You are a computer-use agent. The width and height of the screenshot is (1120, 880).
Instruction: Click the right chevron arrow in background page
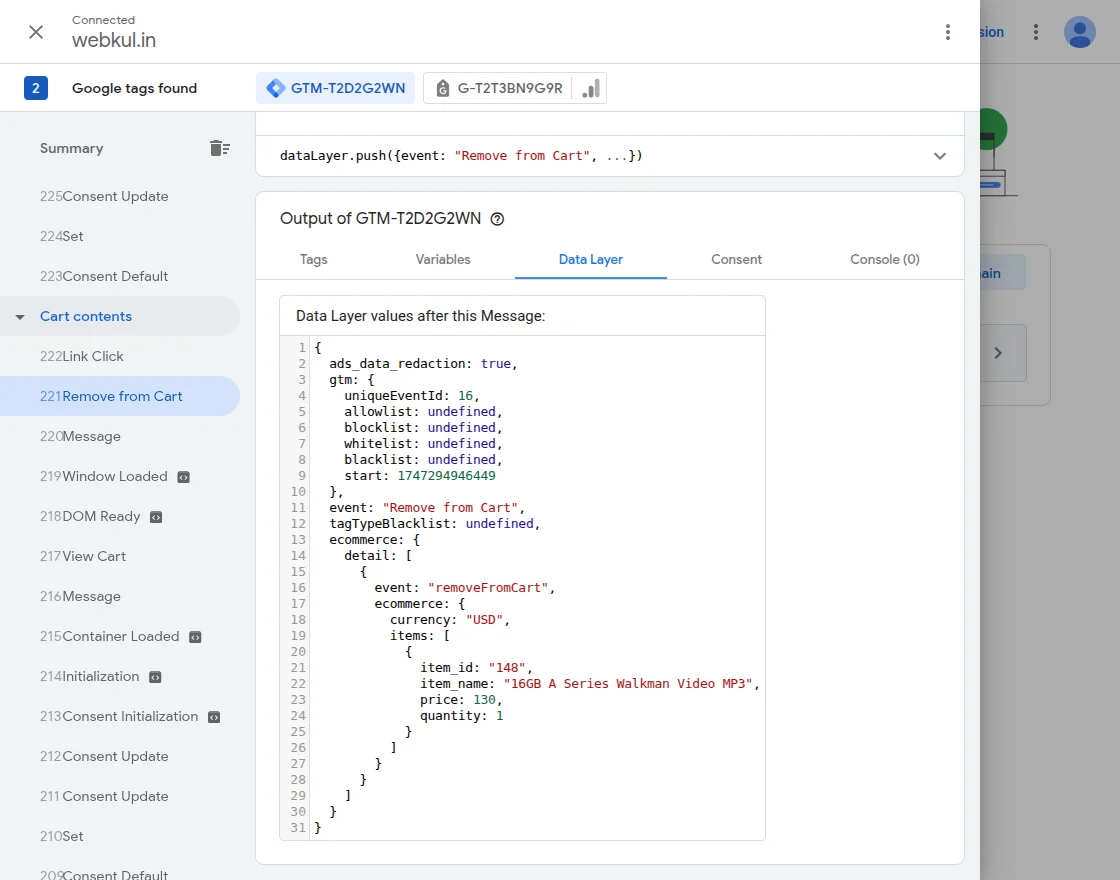(997, 353)
